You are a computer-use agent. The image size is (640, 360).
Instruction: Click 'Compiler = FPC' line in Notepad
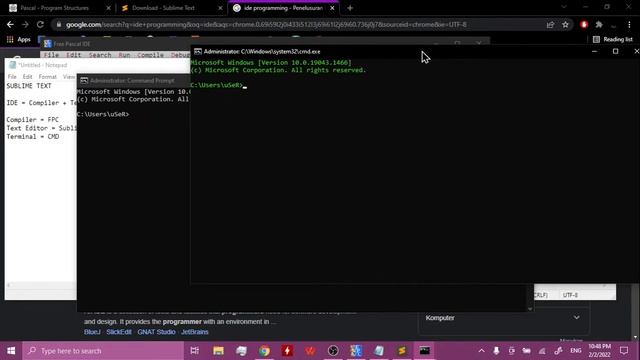(33, 120)
